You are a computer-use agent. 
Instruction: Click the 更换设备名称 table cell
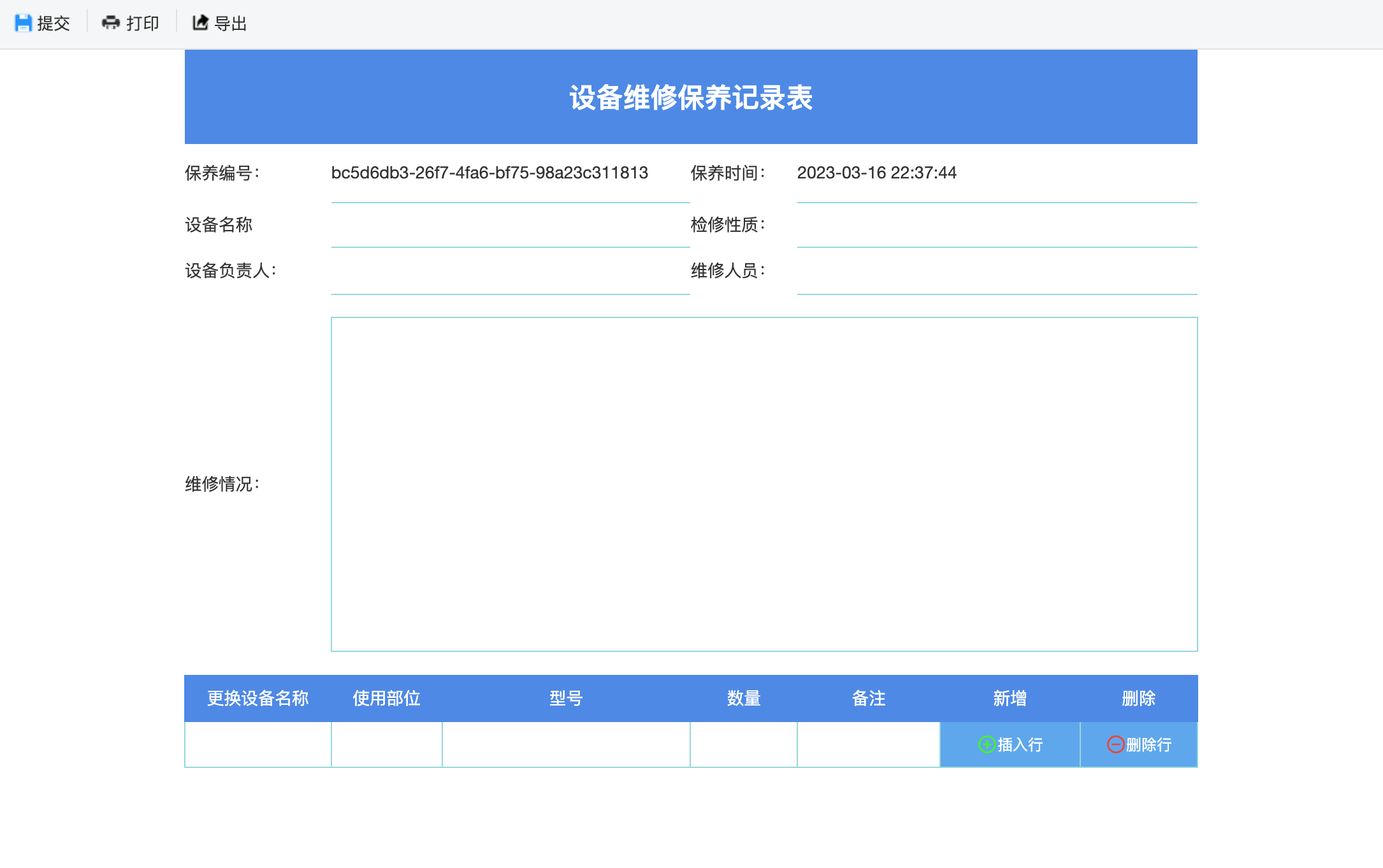pyautogui.click(x=257, y=744)
